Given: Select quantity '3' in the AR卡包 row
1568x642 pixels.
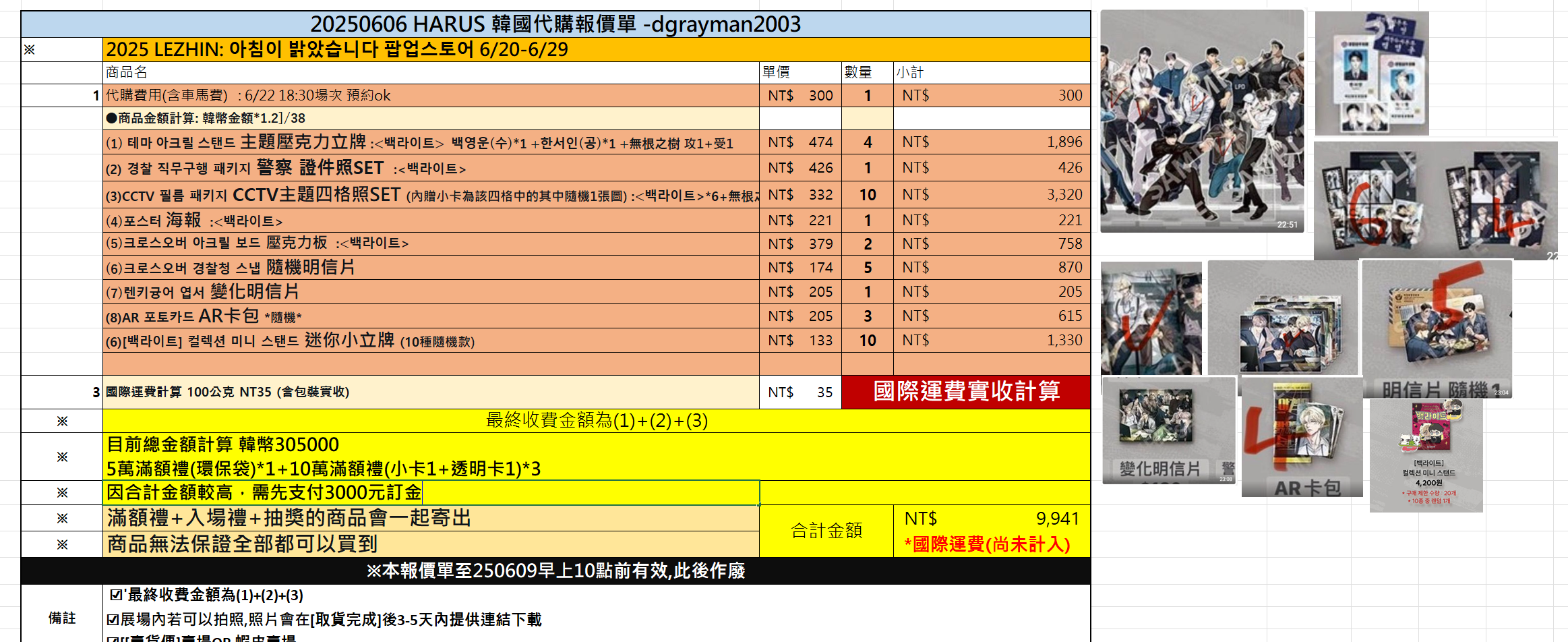Looking at the screenshot, I should point(868,316).
